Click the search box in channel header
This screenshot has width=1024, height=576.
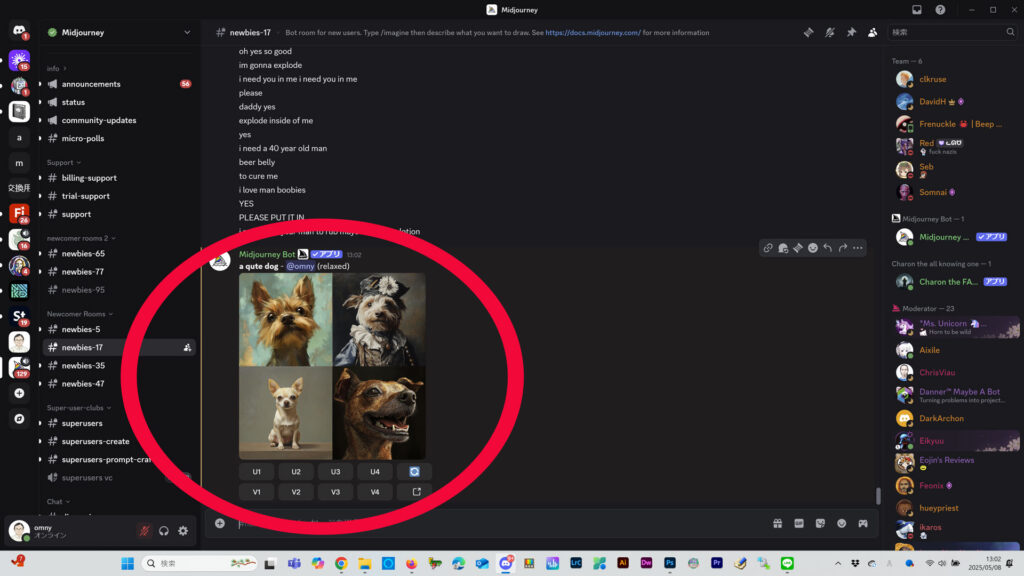coord(952,32)
